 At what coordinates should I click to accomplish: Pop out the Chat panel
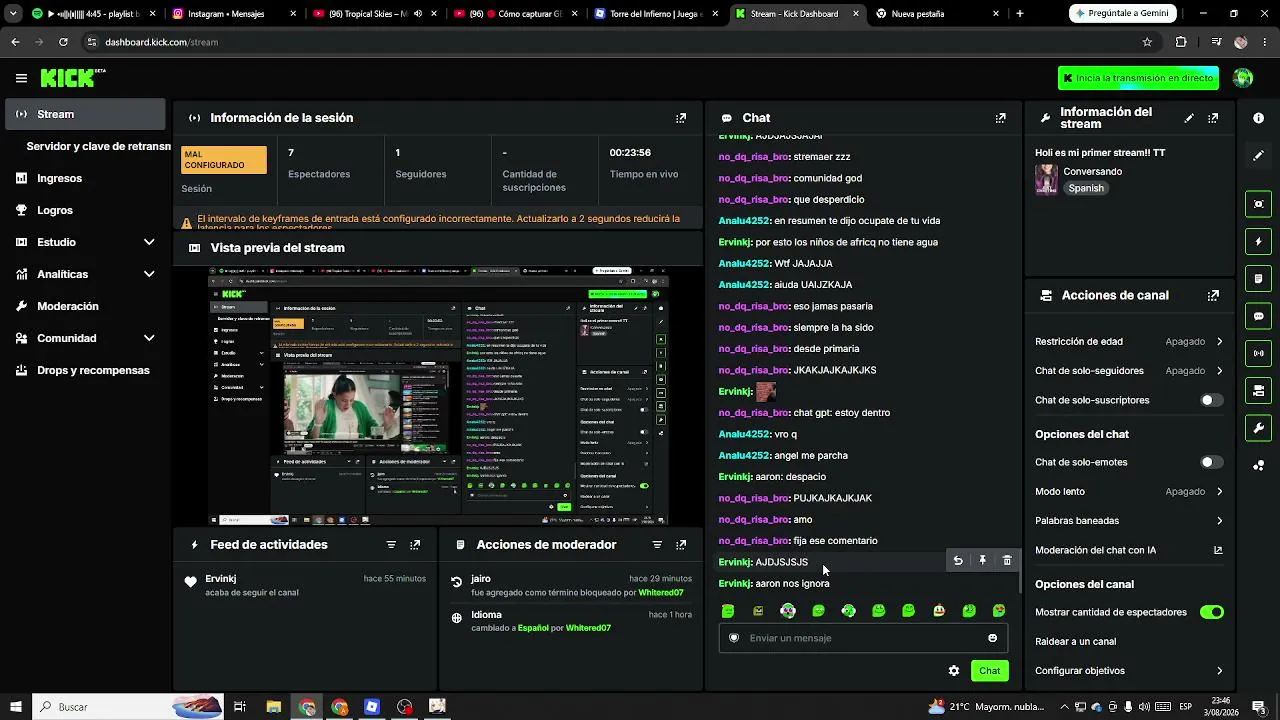[x=1001, y=118]
